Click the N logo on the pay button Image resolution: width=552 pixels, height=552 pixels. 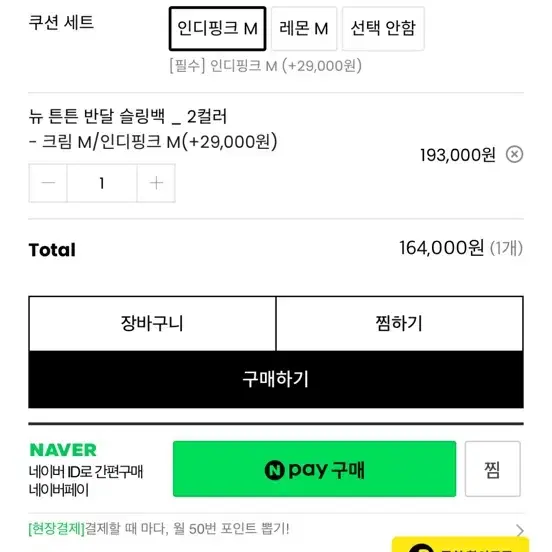click(x=274, y=470)
